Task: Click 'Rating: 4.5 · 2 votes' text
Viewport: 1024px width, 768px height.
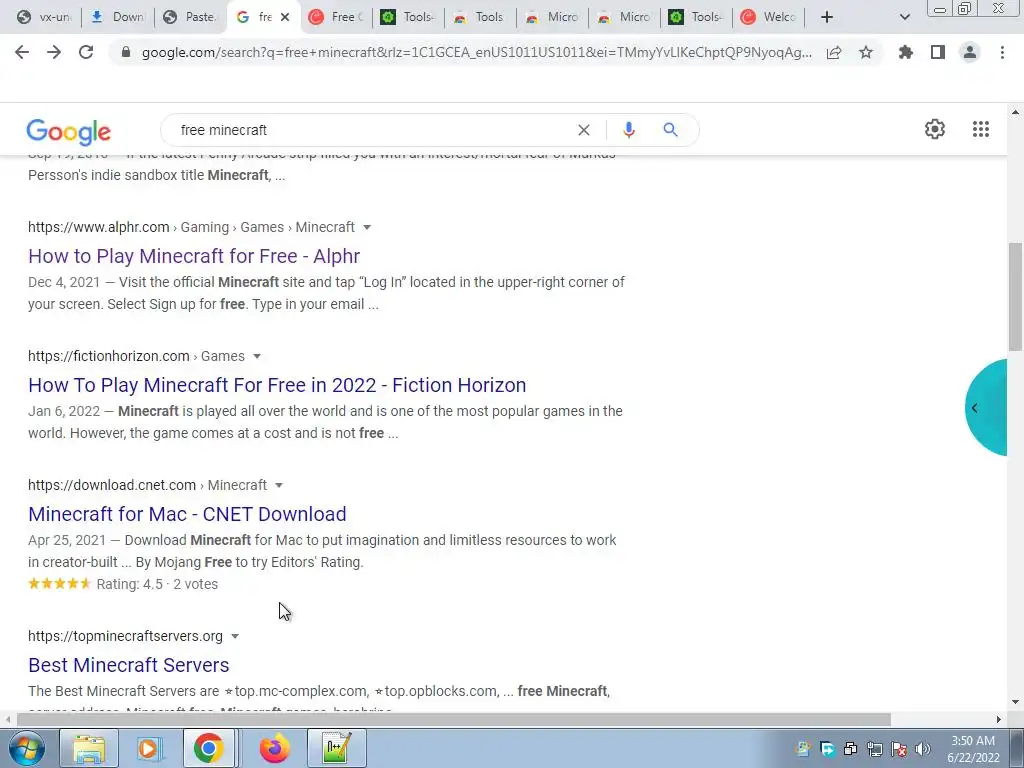Action: [x=157, y=584]
